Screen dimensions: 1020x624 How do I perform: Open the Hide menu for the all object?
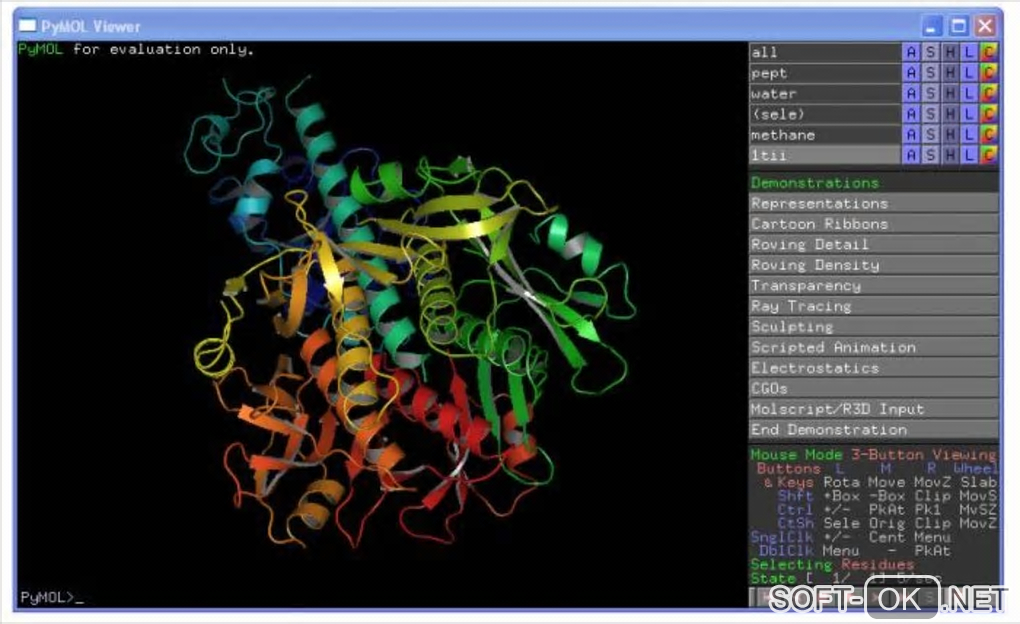pos(950,52)
